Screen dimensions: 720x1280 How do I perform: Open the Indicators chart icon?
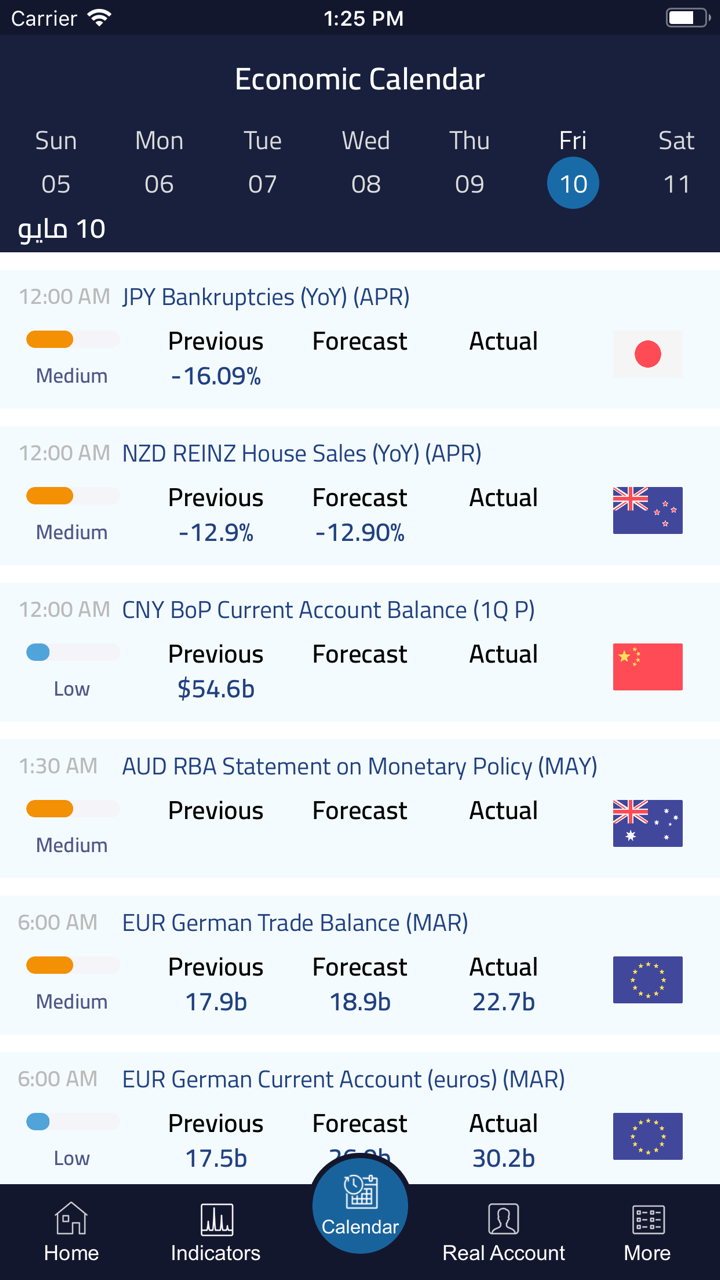click(216, 1220)
